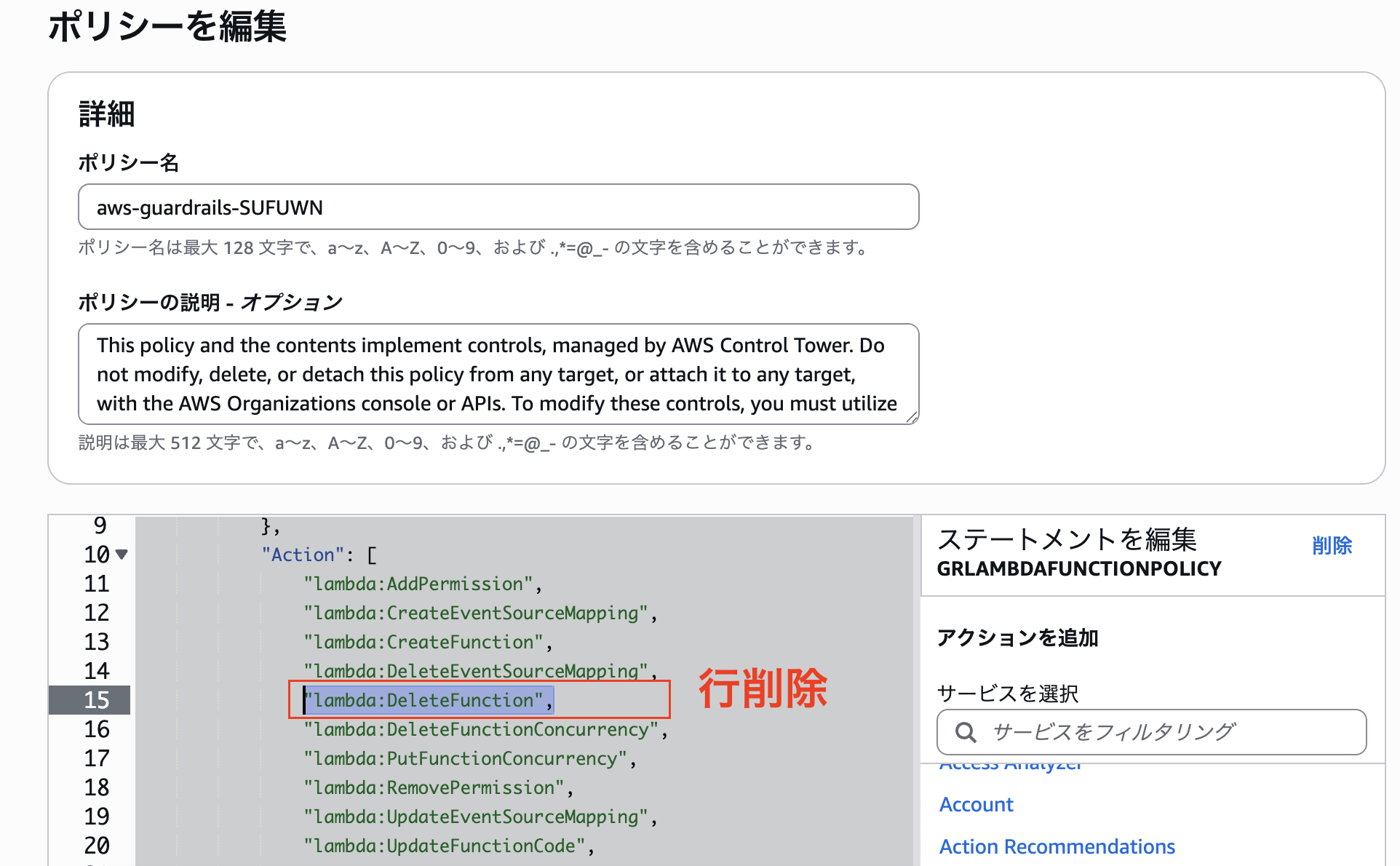Select Action Recommendations from service list
Viewport: 1400px width, 866px height.
pyautogui.click(x=1057, y=846)
